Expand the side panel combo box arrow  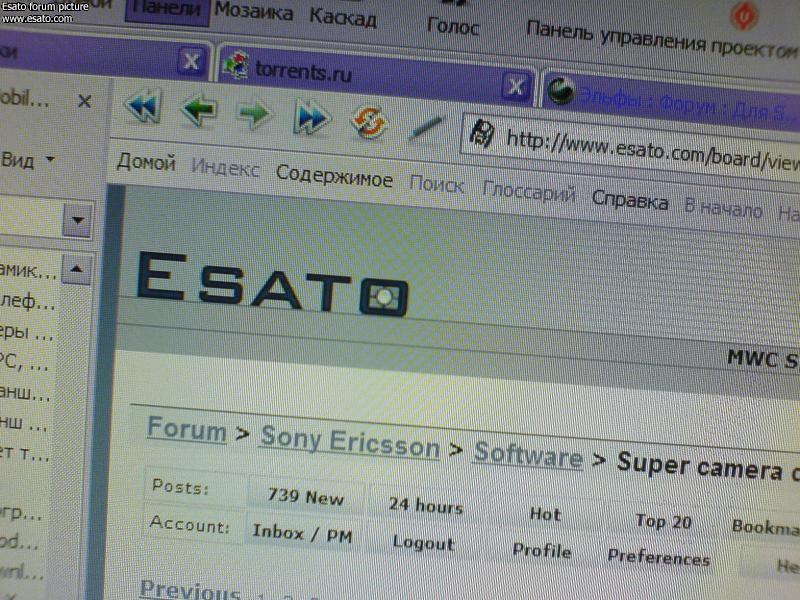point(78,220)
